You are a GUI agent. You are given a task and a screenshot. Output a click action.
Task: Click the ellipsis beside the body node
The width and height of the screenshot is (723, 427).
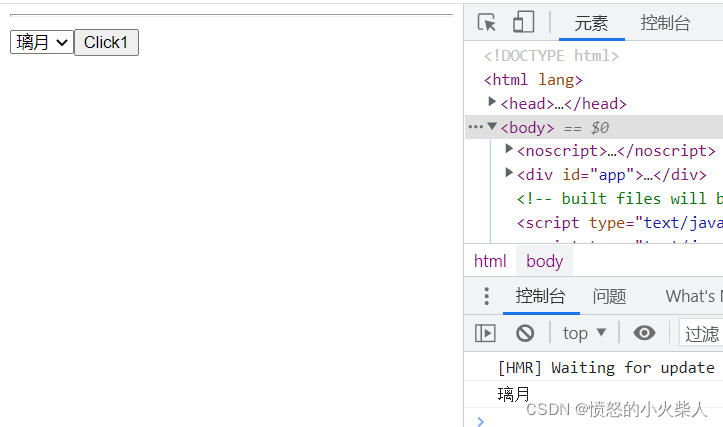click(475, 127)
